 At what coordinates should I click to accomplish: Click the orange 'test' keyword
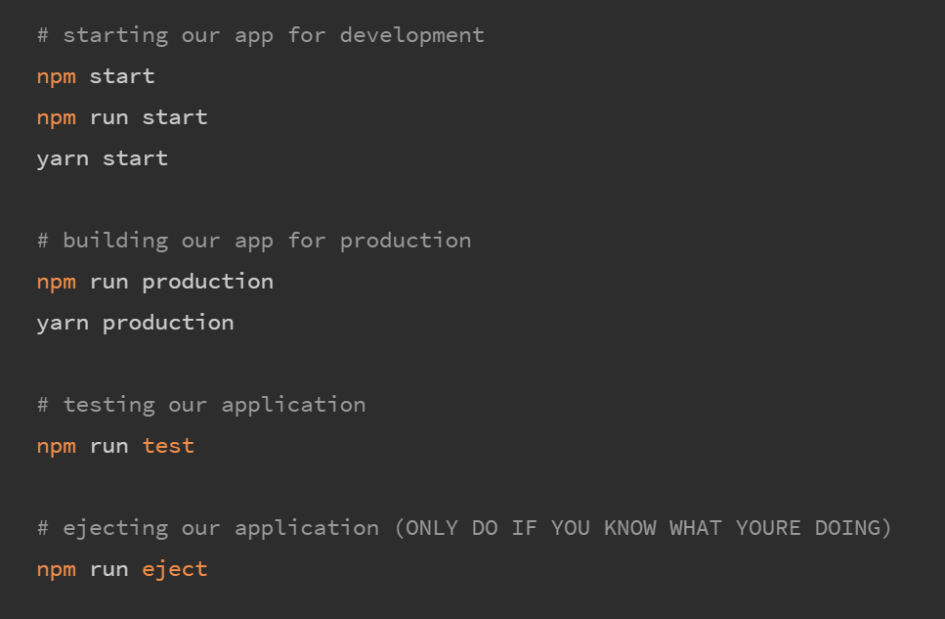click(168, 446)
